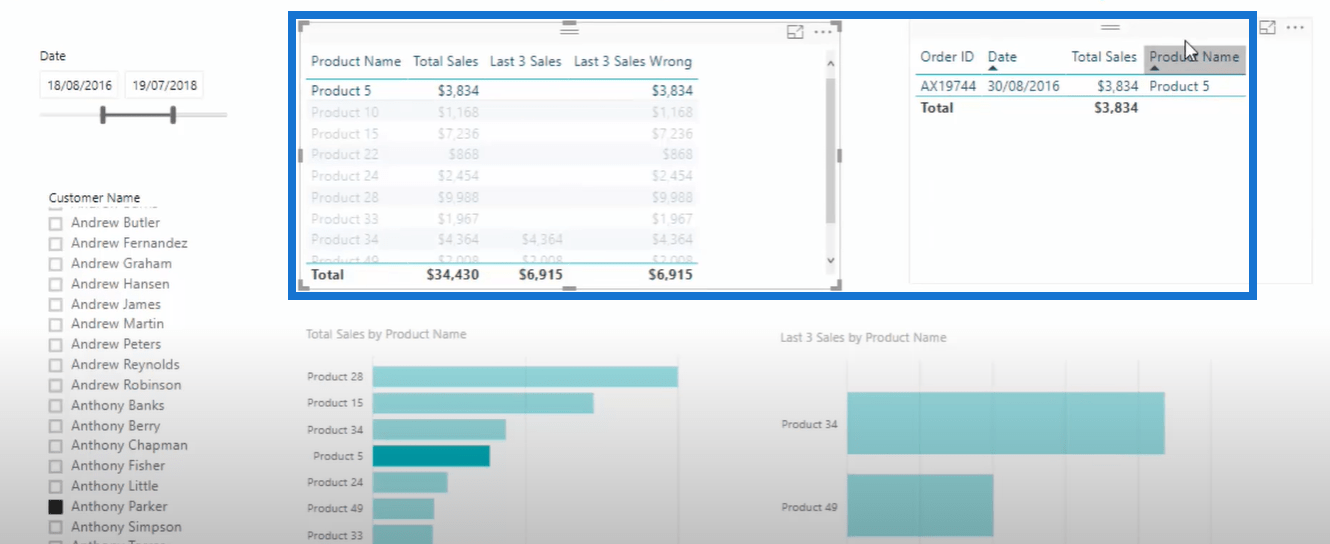The image size is (1330, 544).
Task: Click Product Name header in Order ID table
Action: click(1195, 57)
